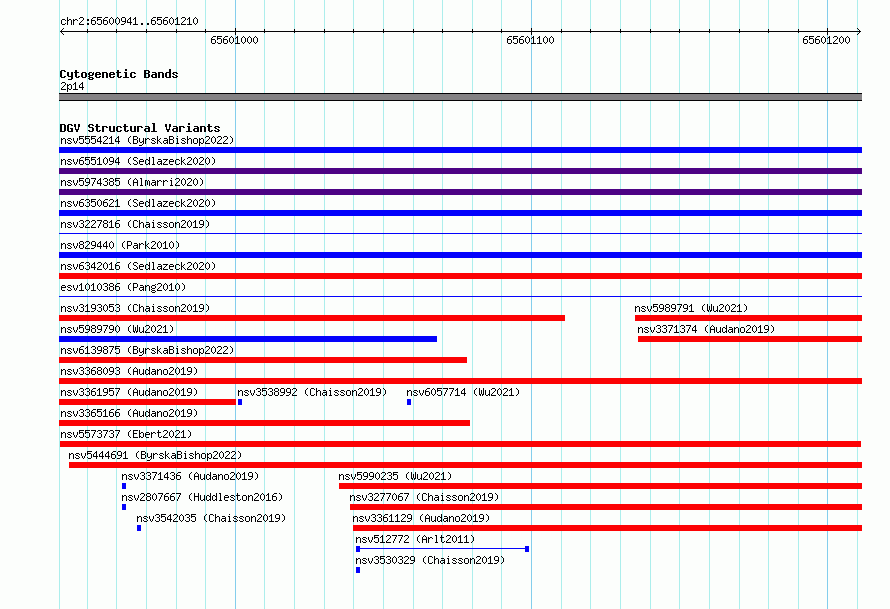The width and height of the screenshot is (890, 609).
Task: Click the 65601100 ruler tick label
Action: click(530, 40)
